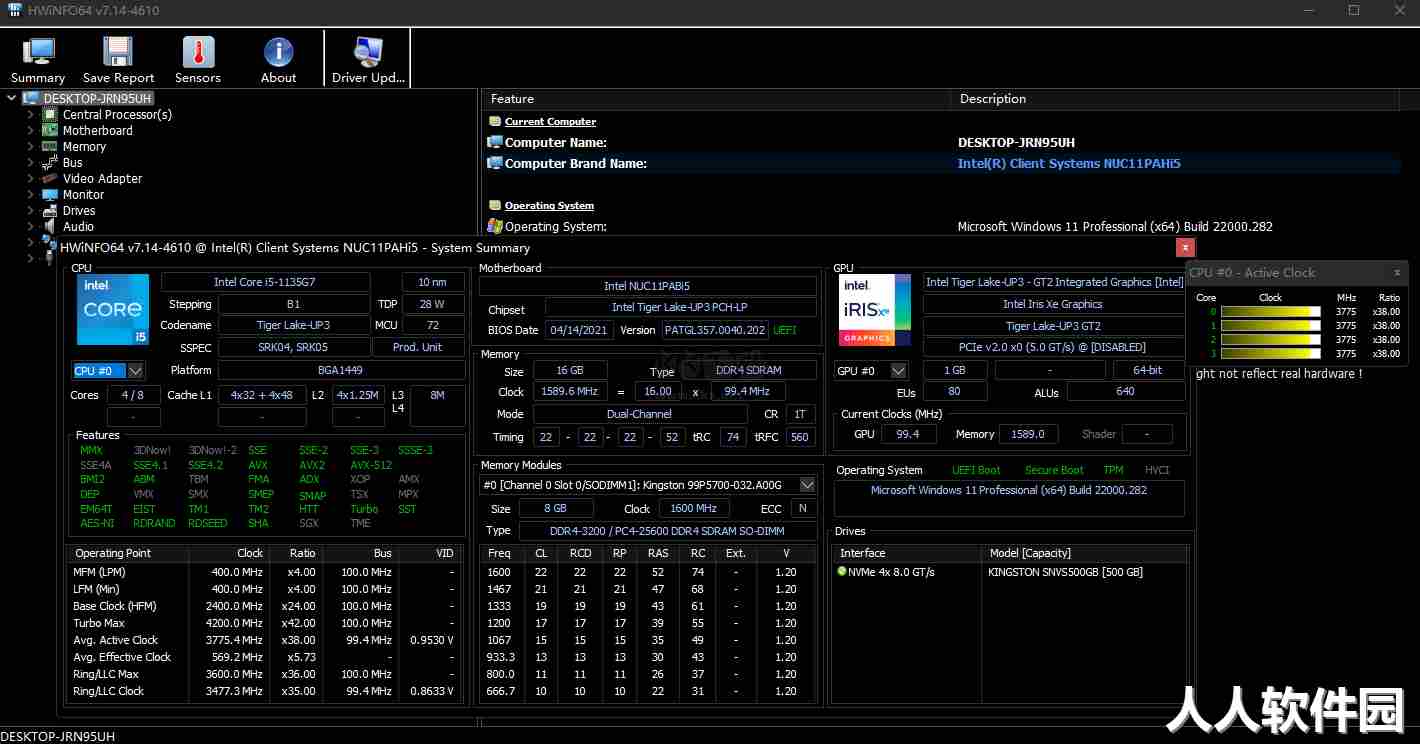The height and width of the screenshot is (744, 1420).
Task: Select the Drives tree item
Action: [x=79, y=211]
